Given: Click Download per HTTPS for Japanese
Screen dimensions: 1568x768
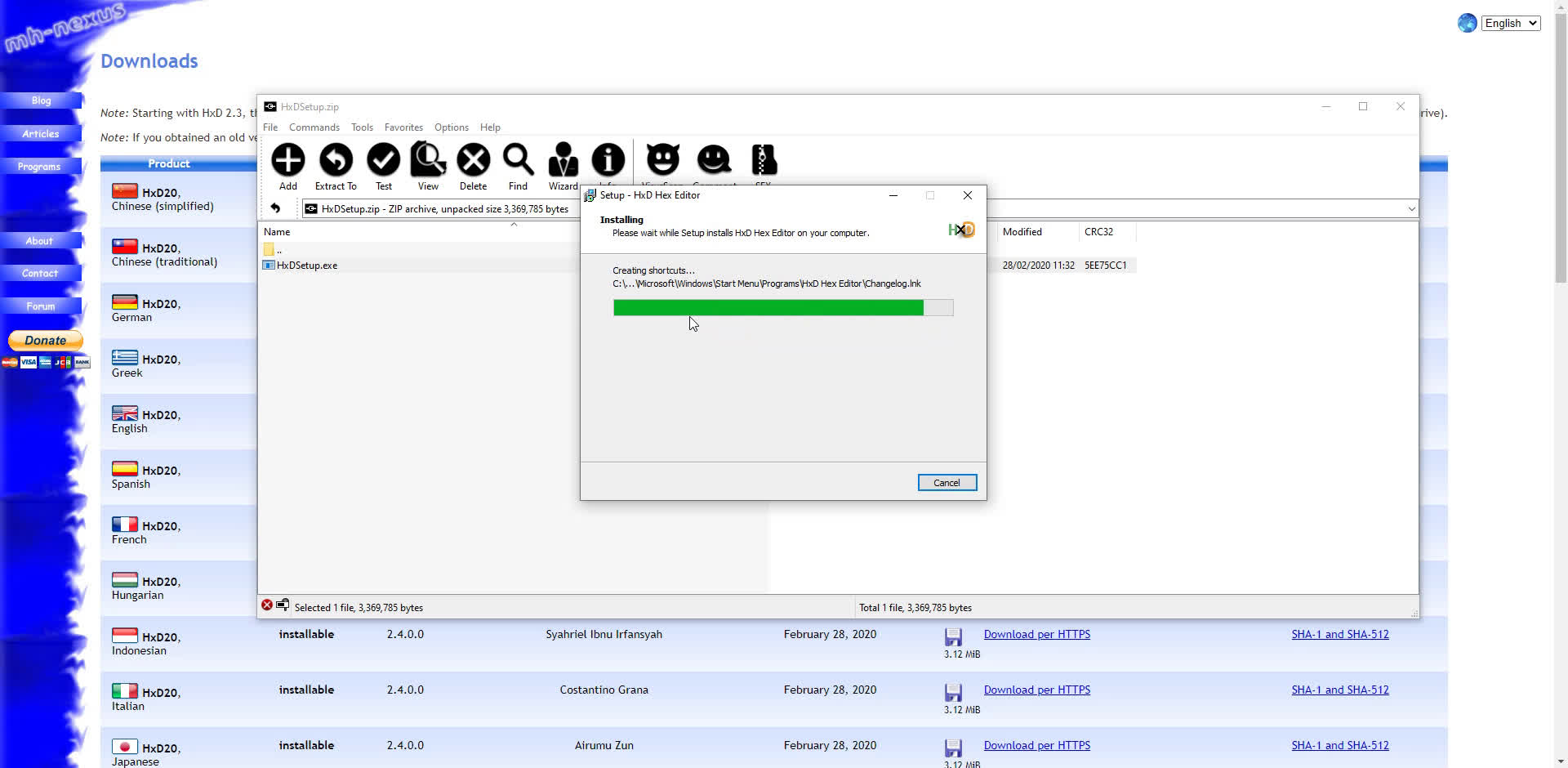Looking at the screenshot, I should pos(1036,745).
